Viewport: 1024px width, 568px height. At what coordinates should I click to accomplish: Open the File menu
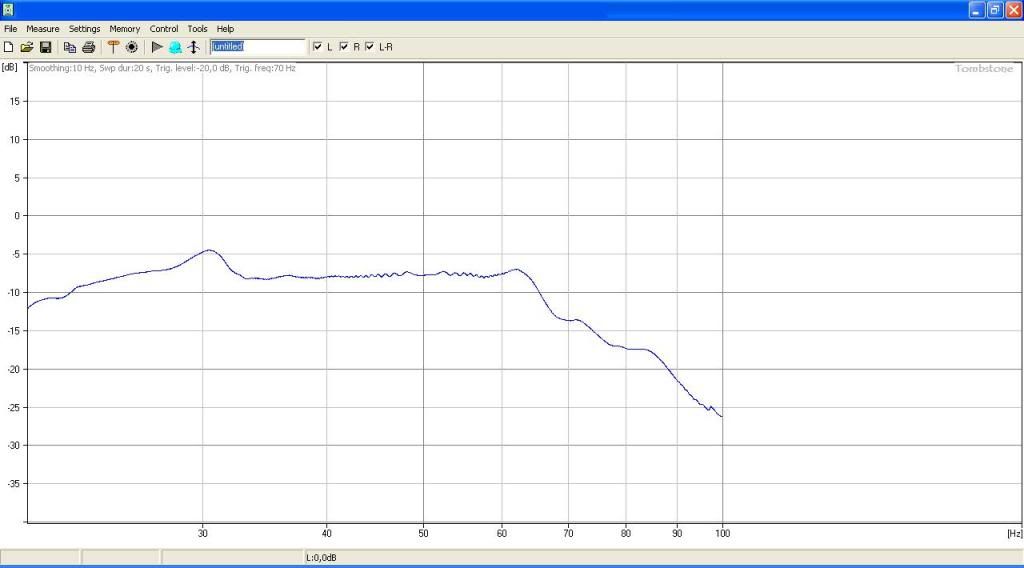click(x=11, y=29)
